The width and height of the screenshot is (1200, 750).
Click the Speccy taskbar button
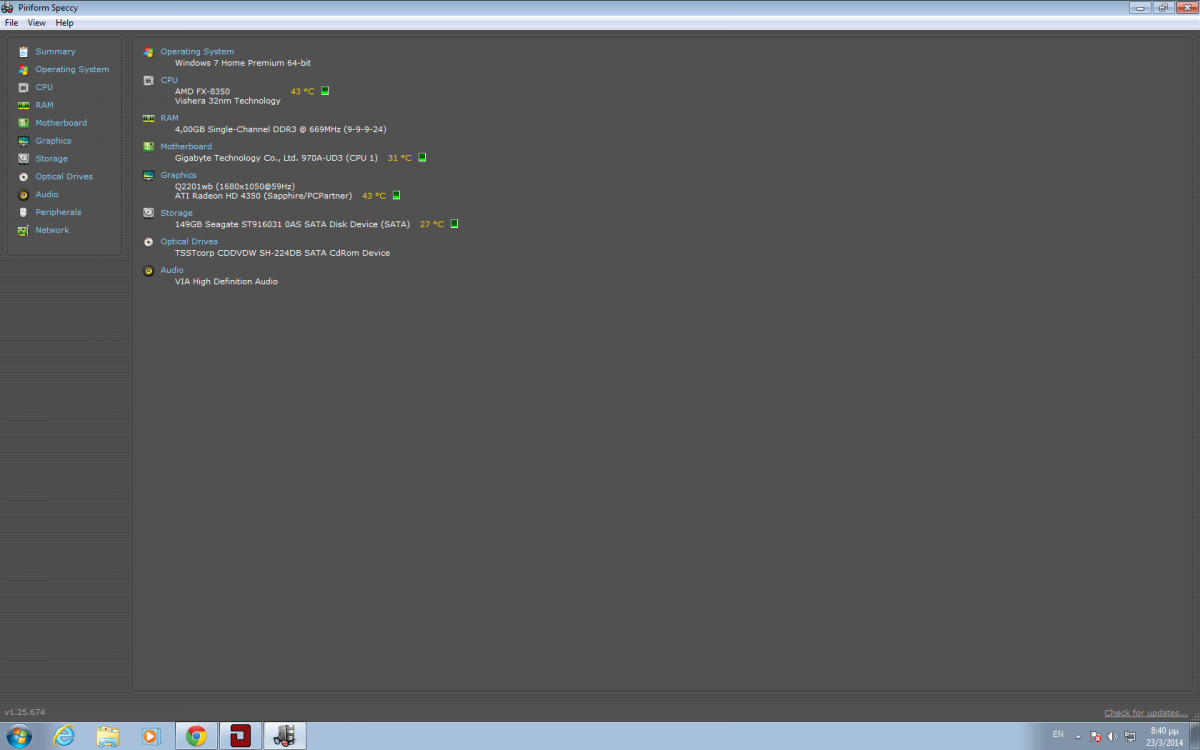tap(285, 736)
